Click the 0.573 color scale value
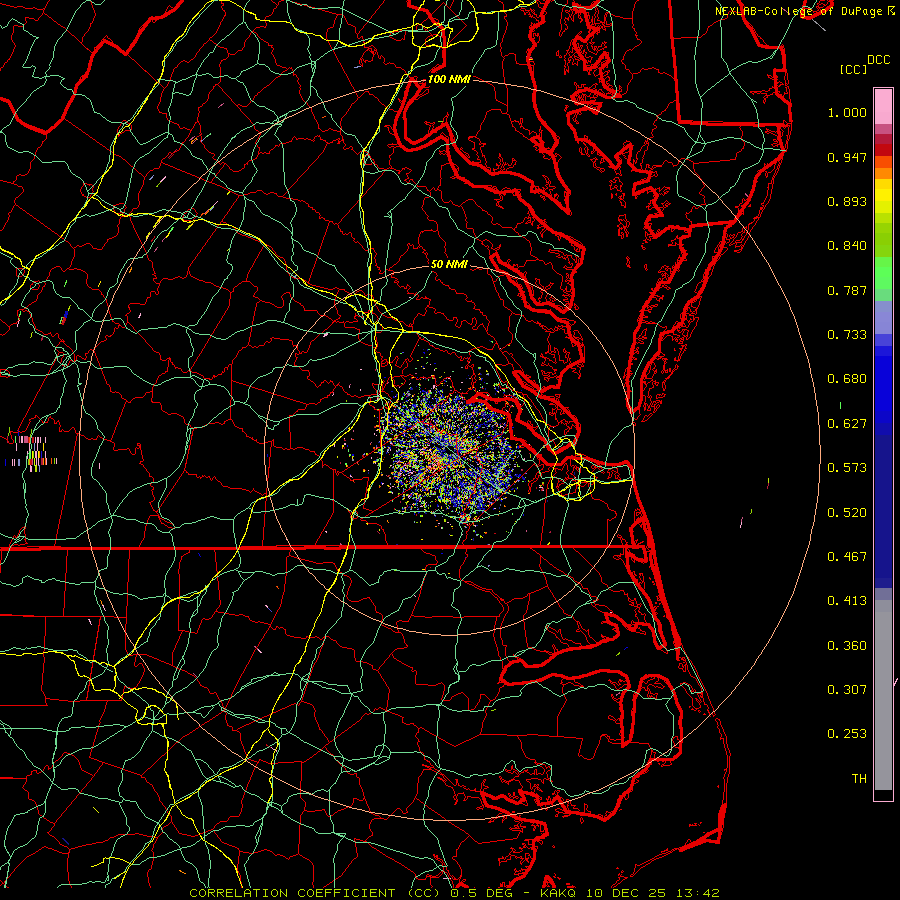Image resolution: width=900 pixels, height=900 pixels. [847, 468]
